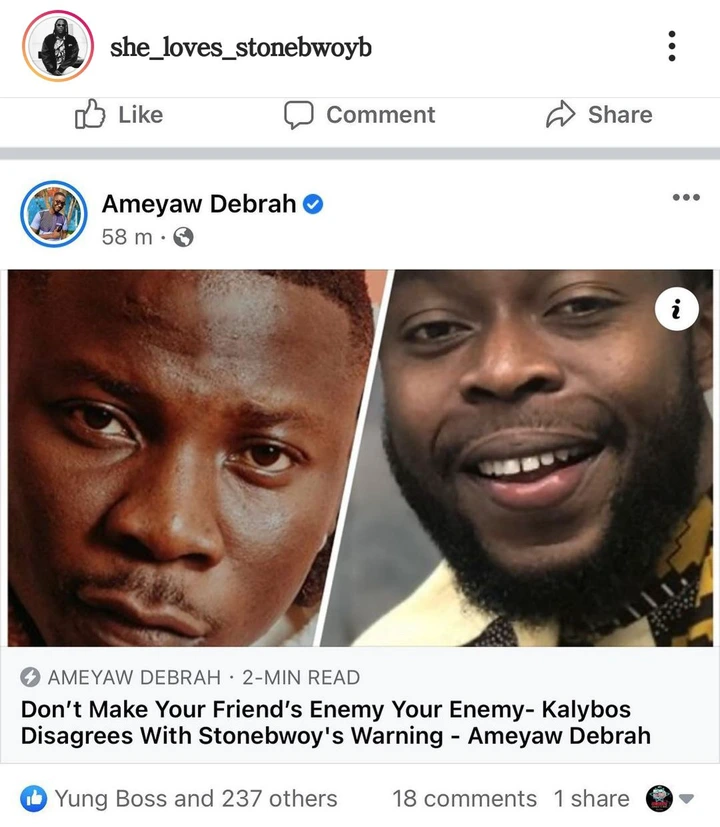The height and width of the screenshot is (827, 720).
Task: Open the Kalybos Stonebwoy article headline
Action: (x=336, y=722)
